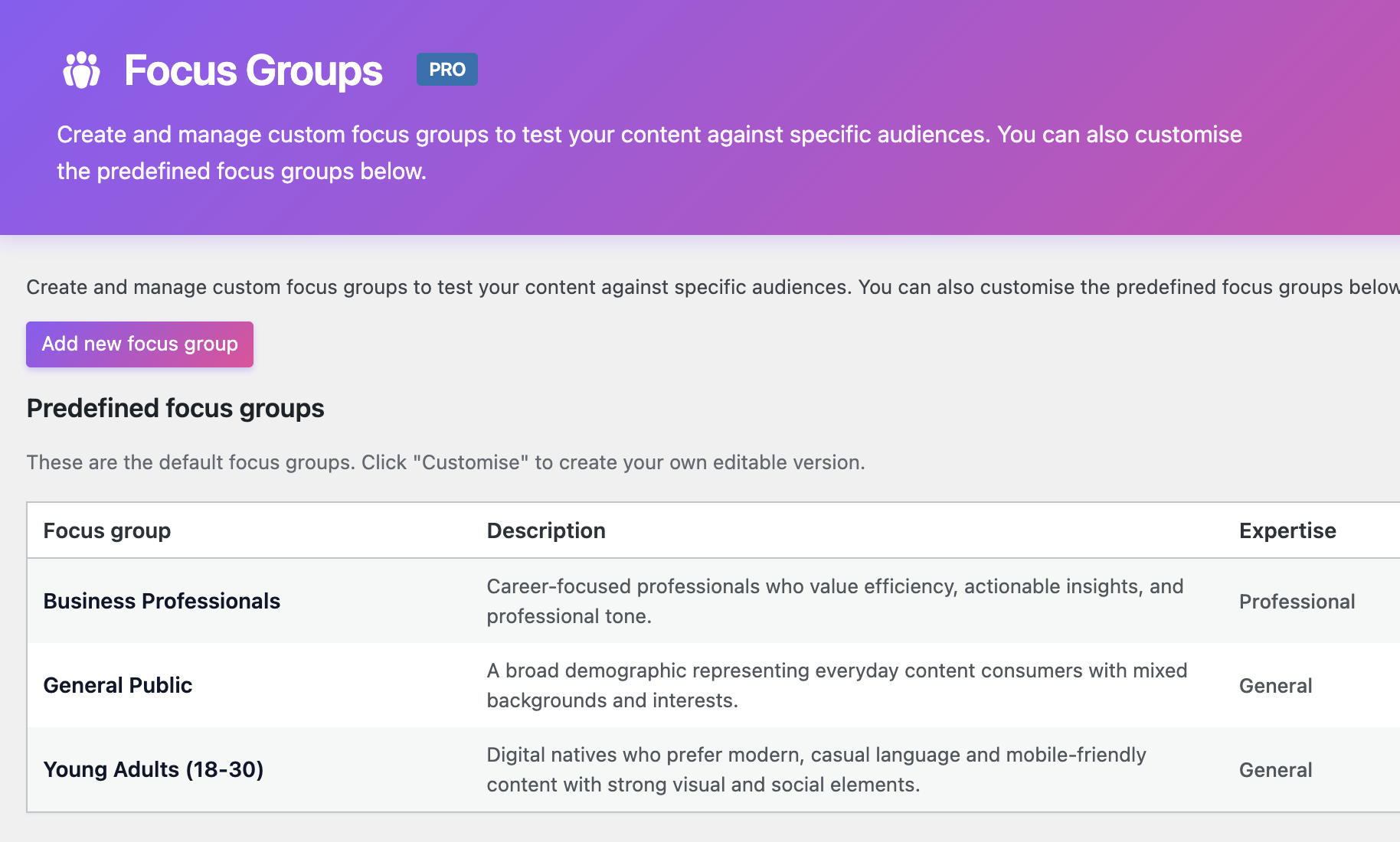Click the Description column header

(x=546, y=530)
